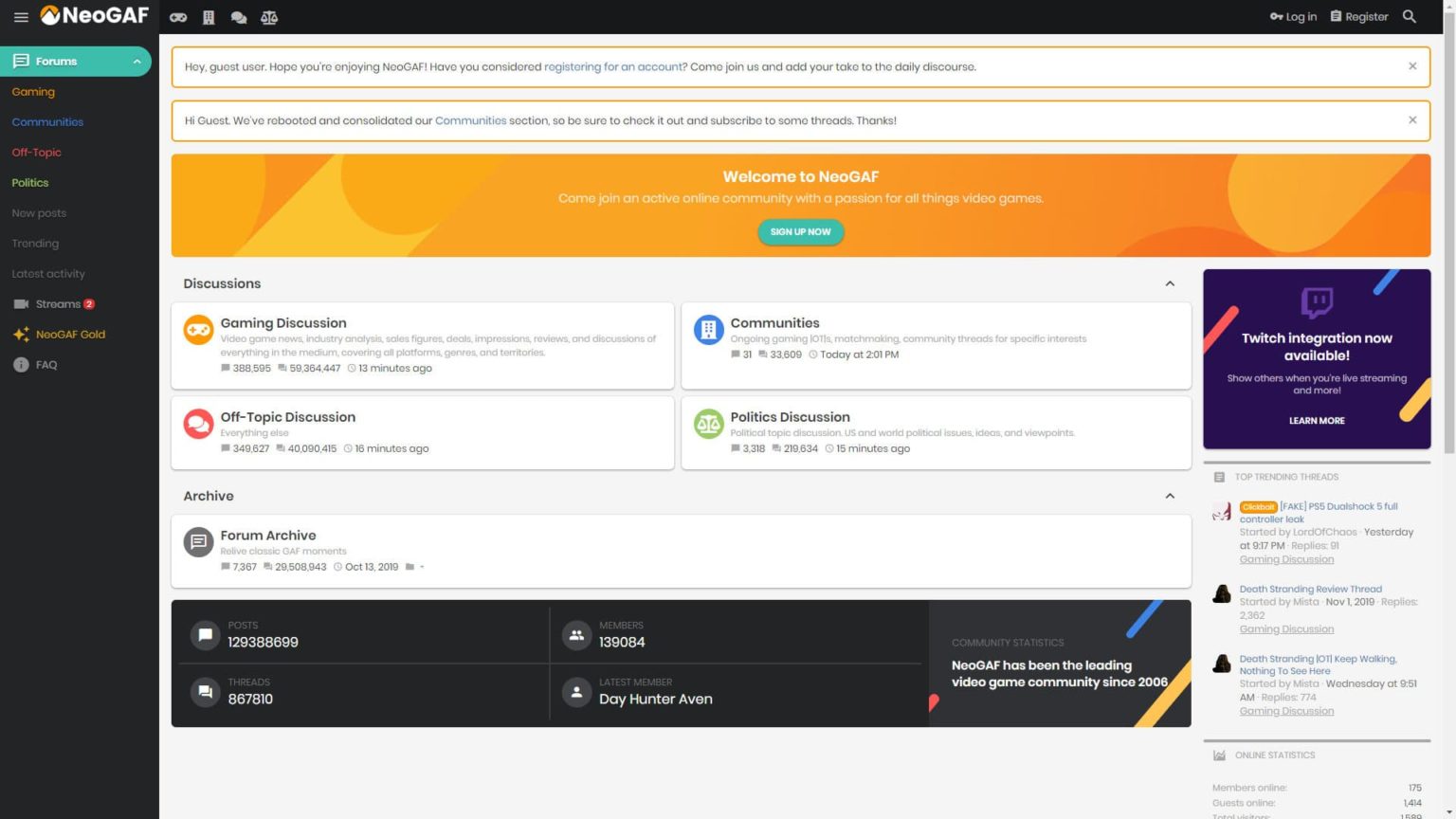Click Learn More on Twitch banner
Viewport: 1456px width, 819px height.
1317,421
